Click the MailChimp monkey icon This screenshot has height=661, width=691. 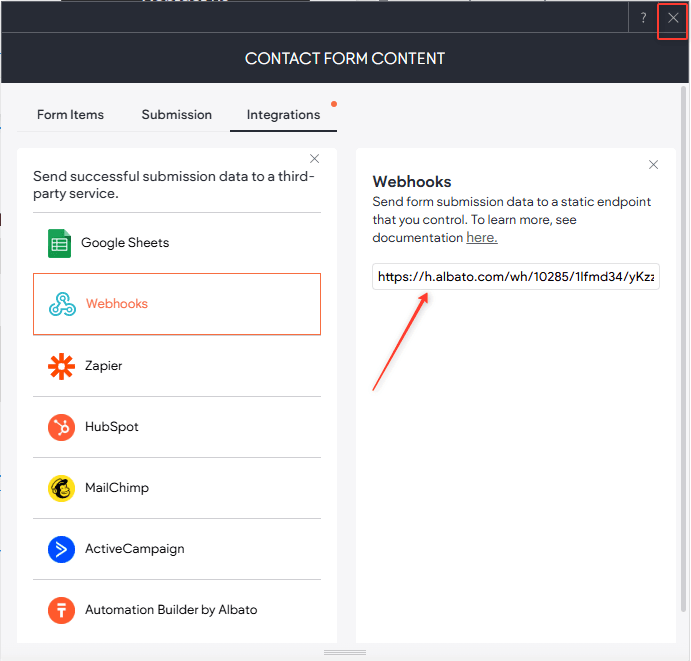point(61,488)
